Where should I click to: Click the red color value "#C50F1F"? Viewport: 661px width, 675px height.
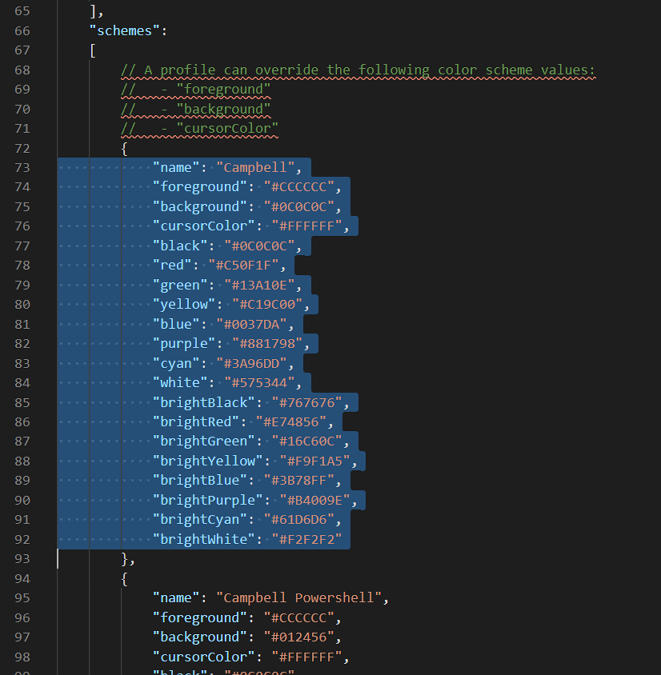(247, 265)
